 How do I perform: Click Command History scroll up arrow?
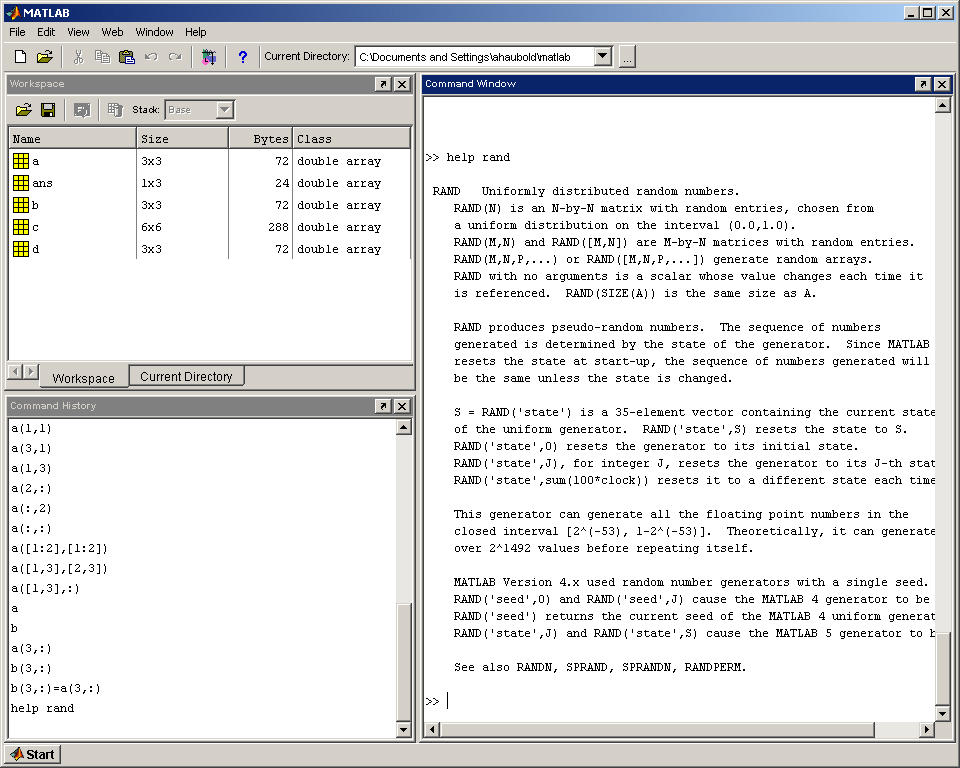click(x=403, y=427)
